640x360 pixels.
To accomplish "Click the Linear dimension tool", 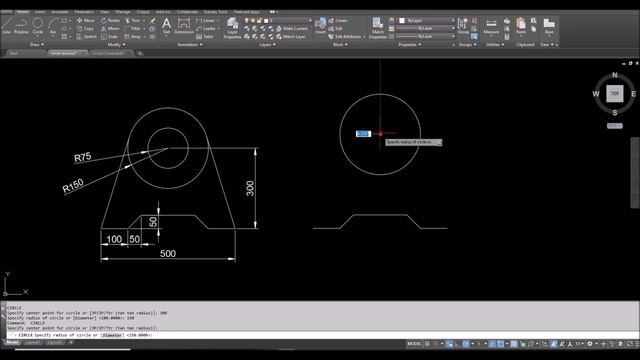I will pyautogui.click(x=205, y=20).
